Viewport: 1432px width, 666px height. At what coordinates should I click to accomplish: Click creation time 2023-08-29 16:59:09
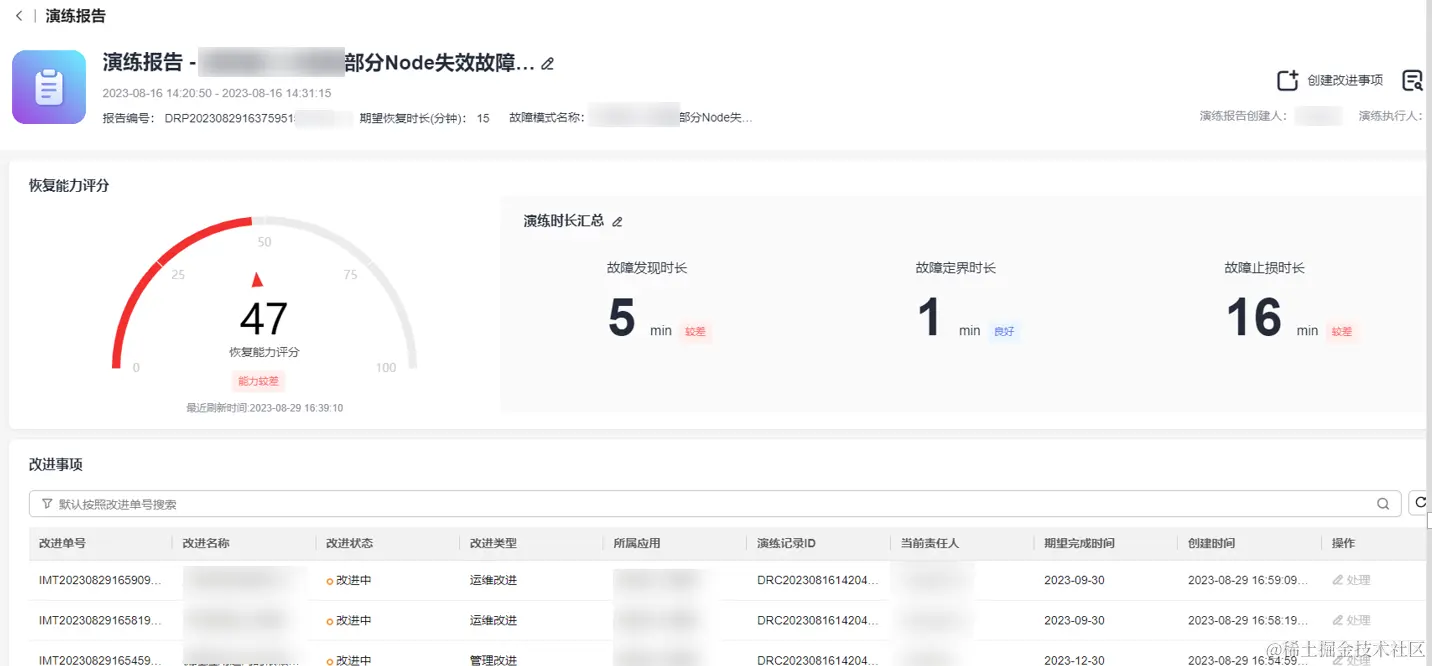[x=1248, y=580]
